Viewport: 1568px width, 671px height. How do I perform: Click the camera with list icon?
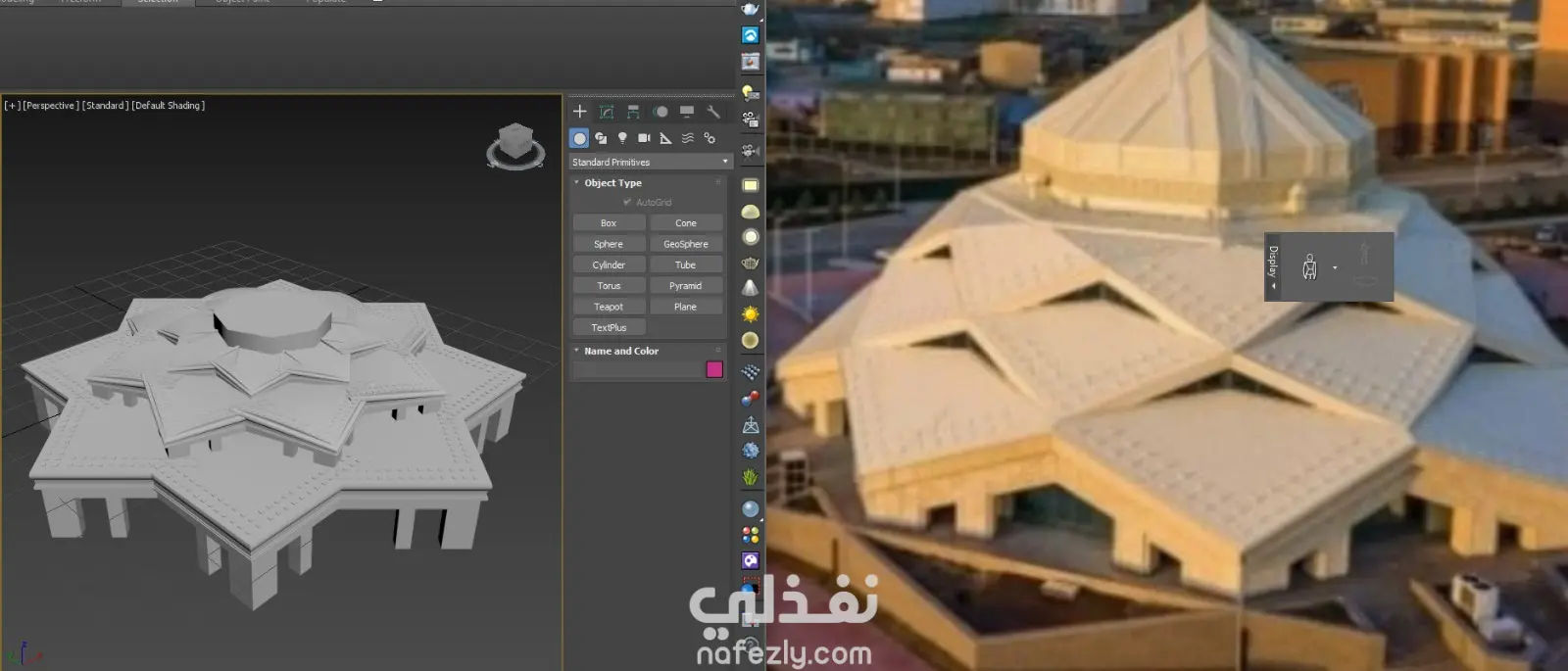[x=750, y=120]
